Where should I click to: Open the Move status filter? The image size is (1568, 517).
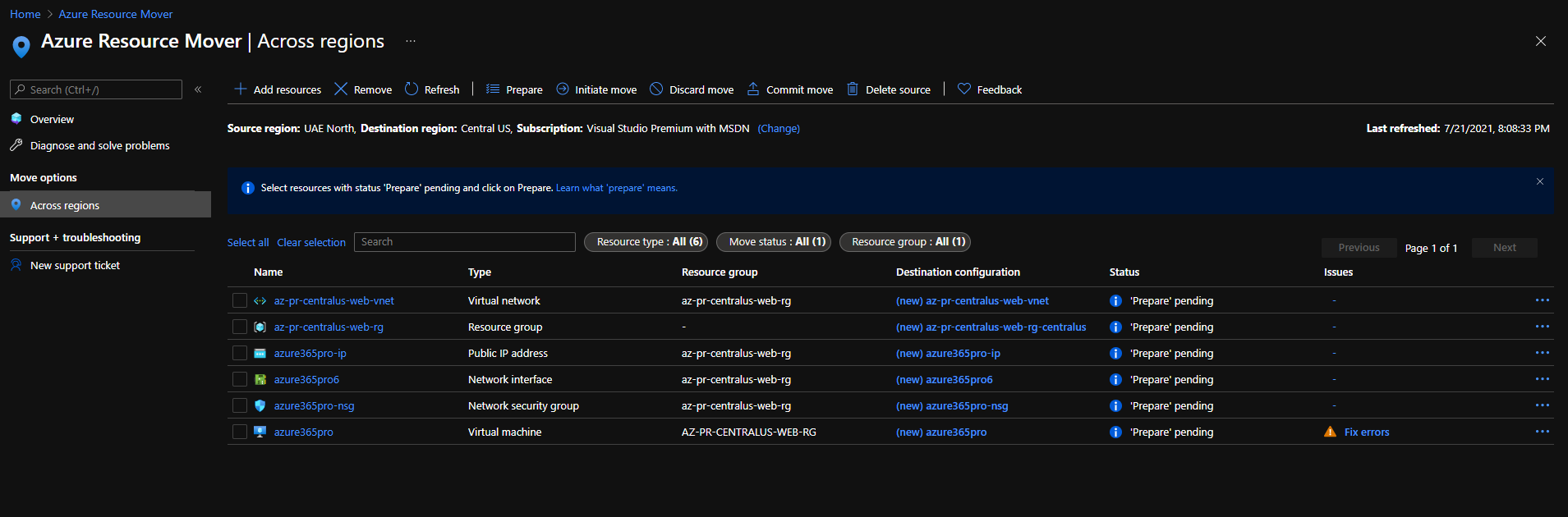click(774, 241)
